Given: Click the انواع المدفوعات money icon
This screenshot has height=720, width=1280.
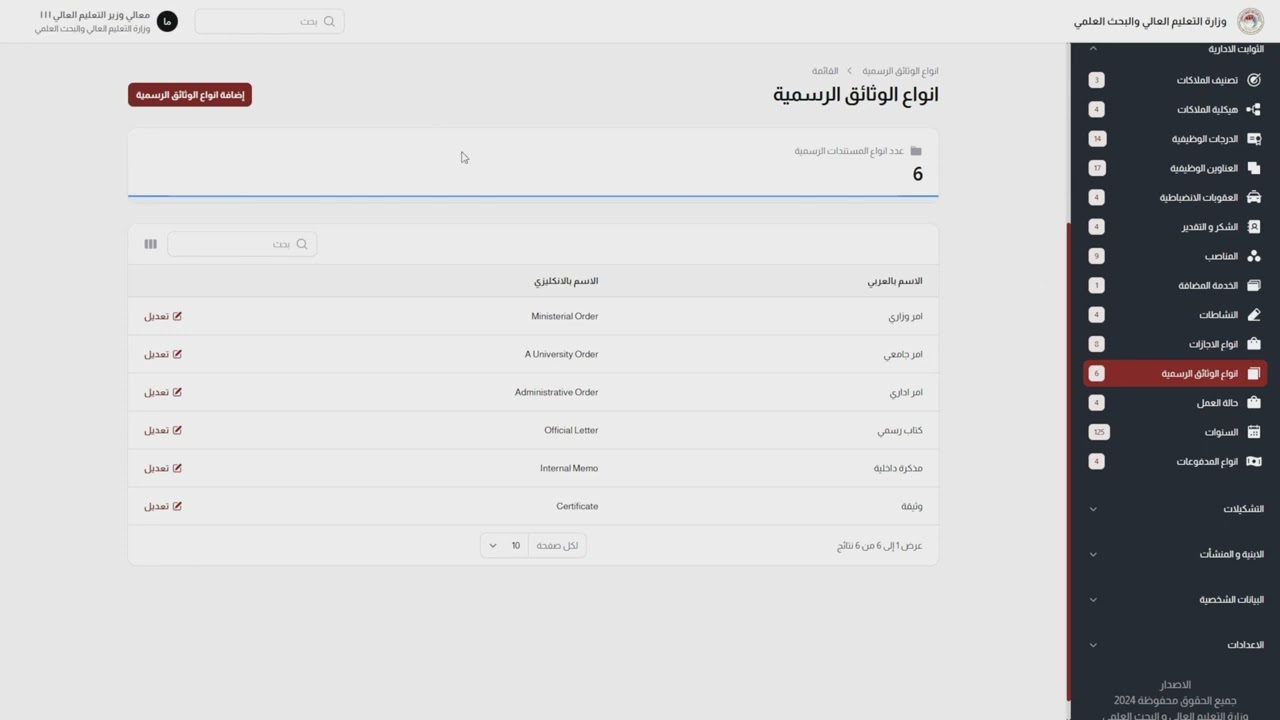Looking at the screenshot, I should [1254, 461].
